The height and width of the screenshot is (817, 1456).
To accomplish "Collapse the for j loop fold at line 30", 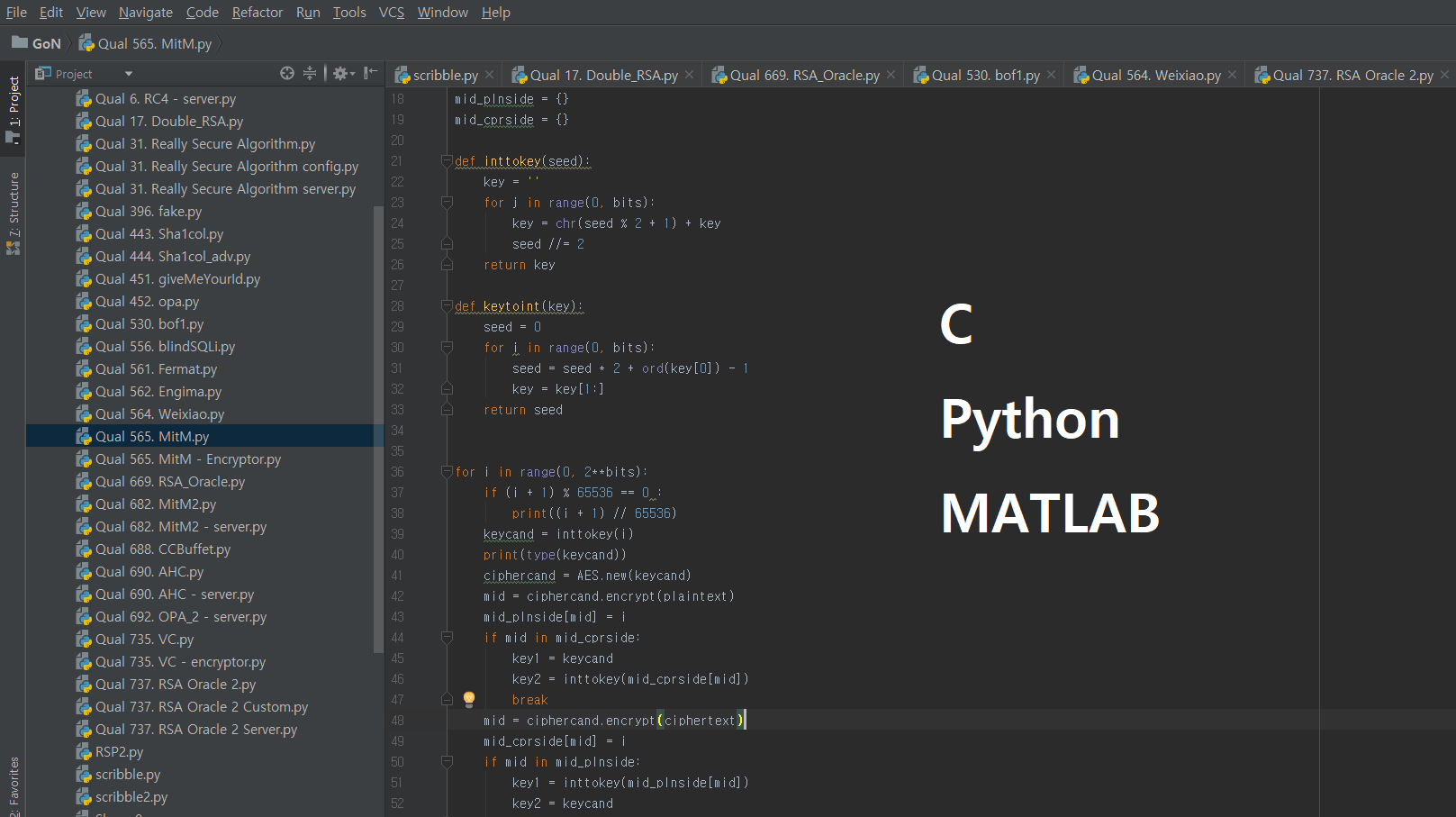I will [447, 348].
